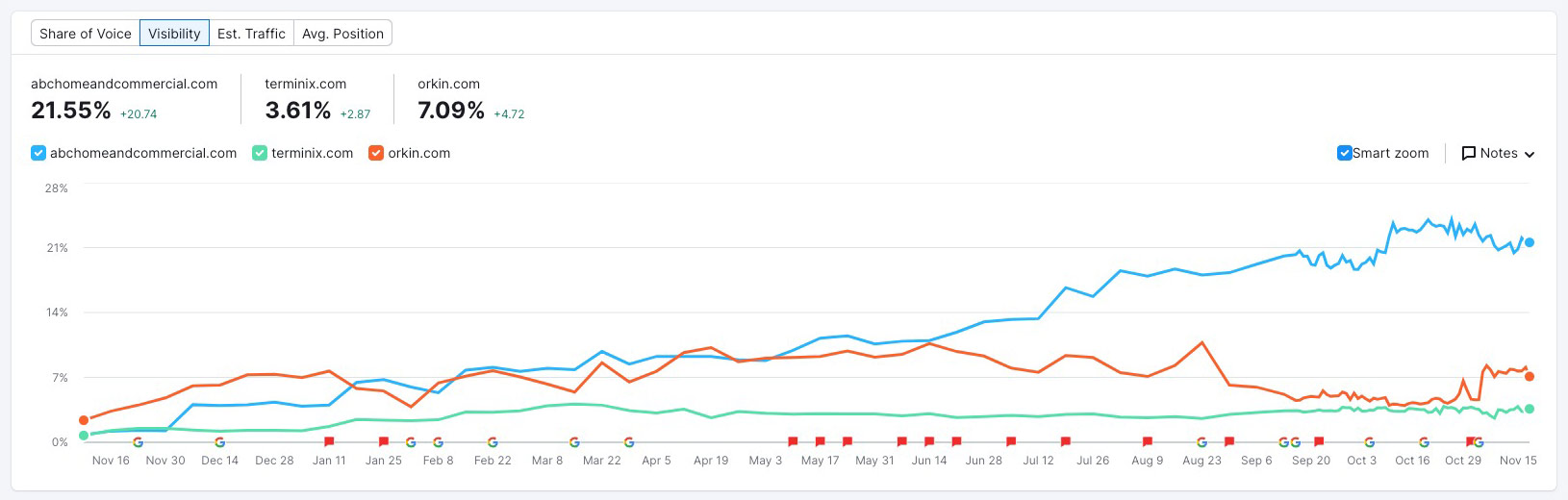This screenshot has height=500, width=1568.
Task: Expand the Notes dropdown
Action: pyautogui.click(x=1498, y=153)
